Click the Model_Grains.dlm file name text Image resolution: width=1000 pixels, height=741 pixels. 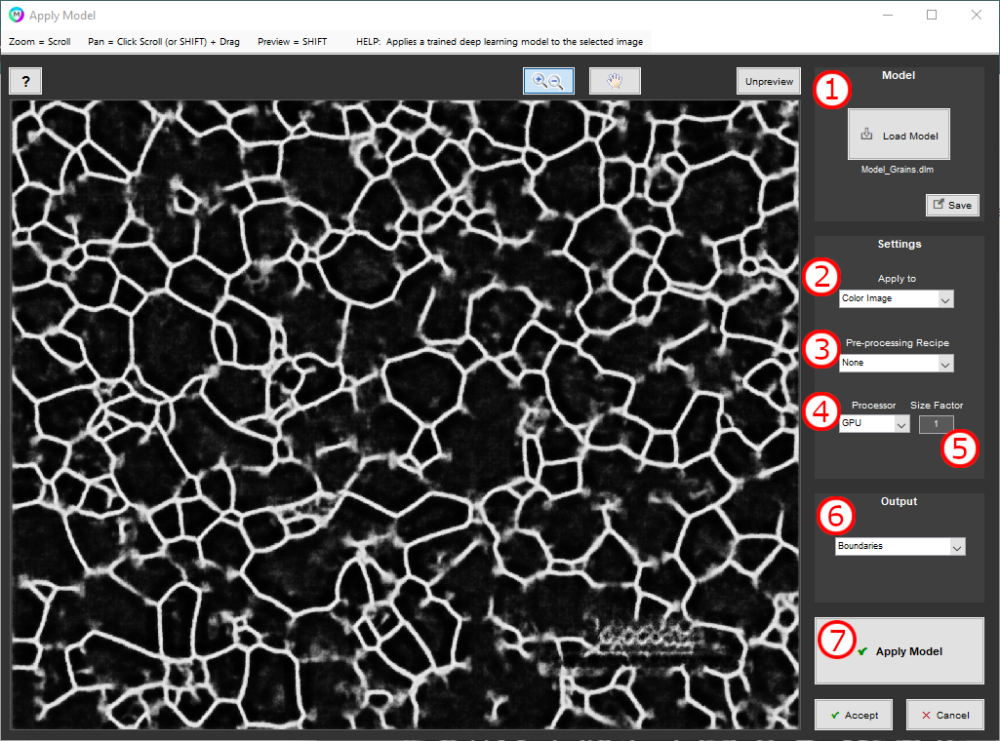pyautogui.click(x=897, y=170)
